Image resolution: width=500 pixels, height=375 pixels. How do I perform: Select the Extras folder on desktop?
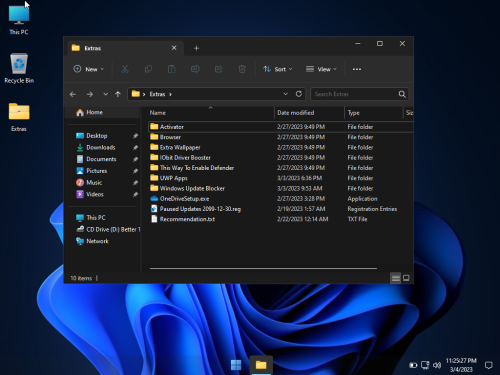[19, 117]
